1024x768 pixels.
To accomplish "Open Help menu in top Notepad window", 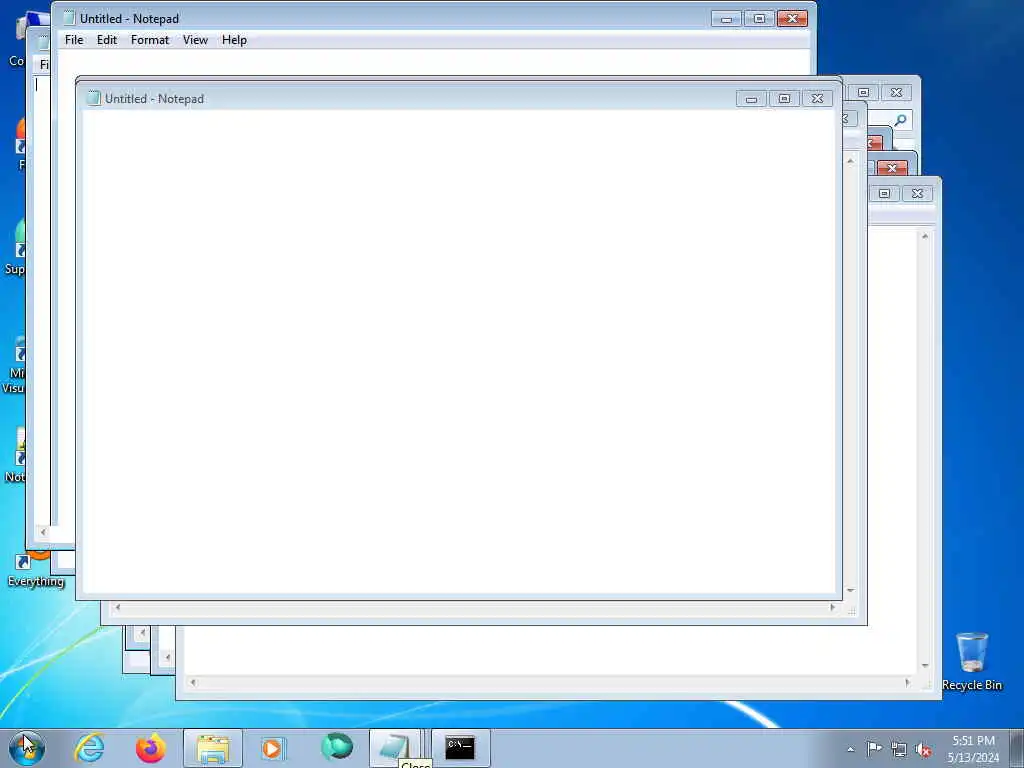I will [x=234, y=40].
